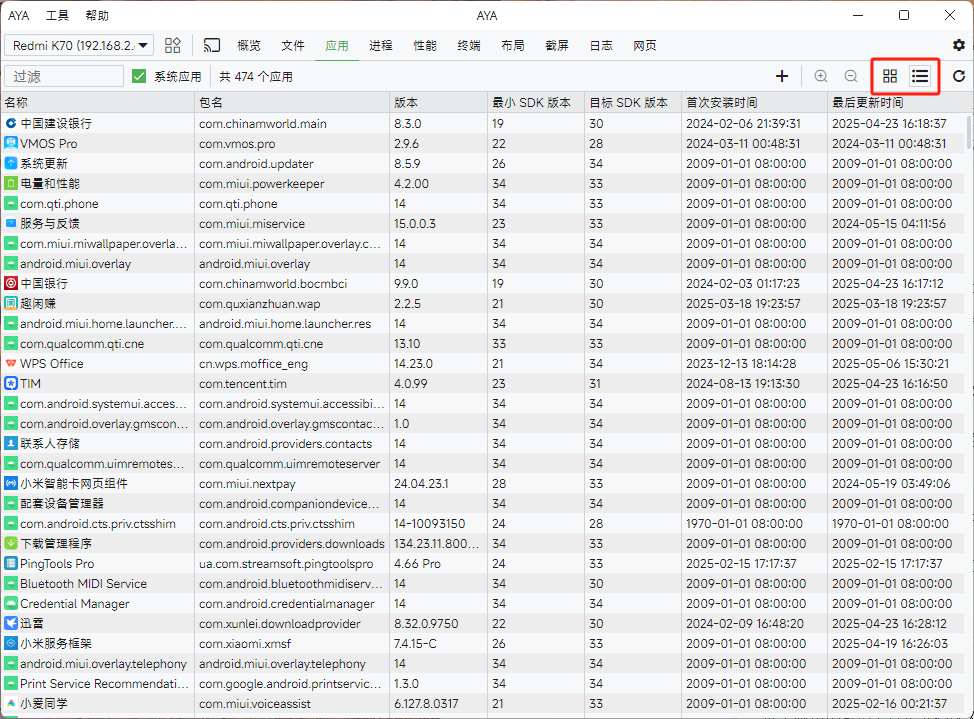Switch to list view
The width and height of the screenshot is (974, 719).
click(920, 76)
